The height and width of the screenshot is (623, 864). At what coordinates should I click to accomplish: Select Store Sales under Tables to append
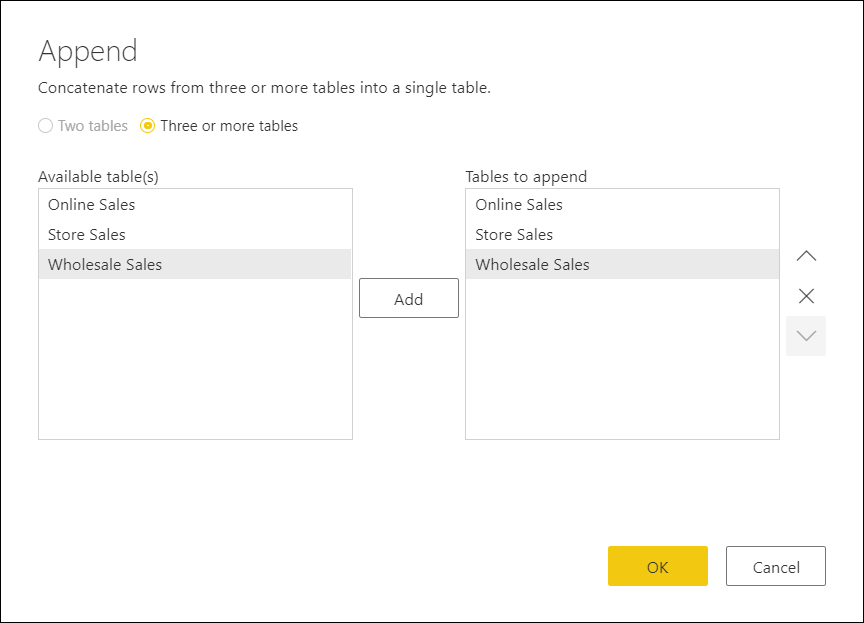pyautogui.click(x=513, y=235)
